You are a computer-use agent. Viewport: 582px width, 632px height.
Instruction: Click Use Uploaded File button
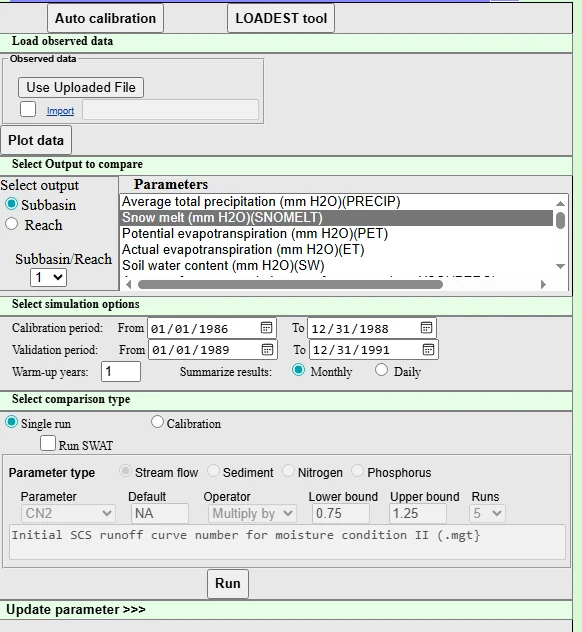(x=81, y=87)
